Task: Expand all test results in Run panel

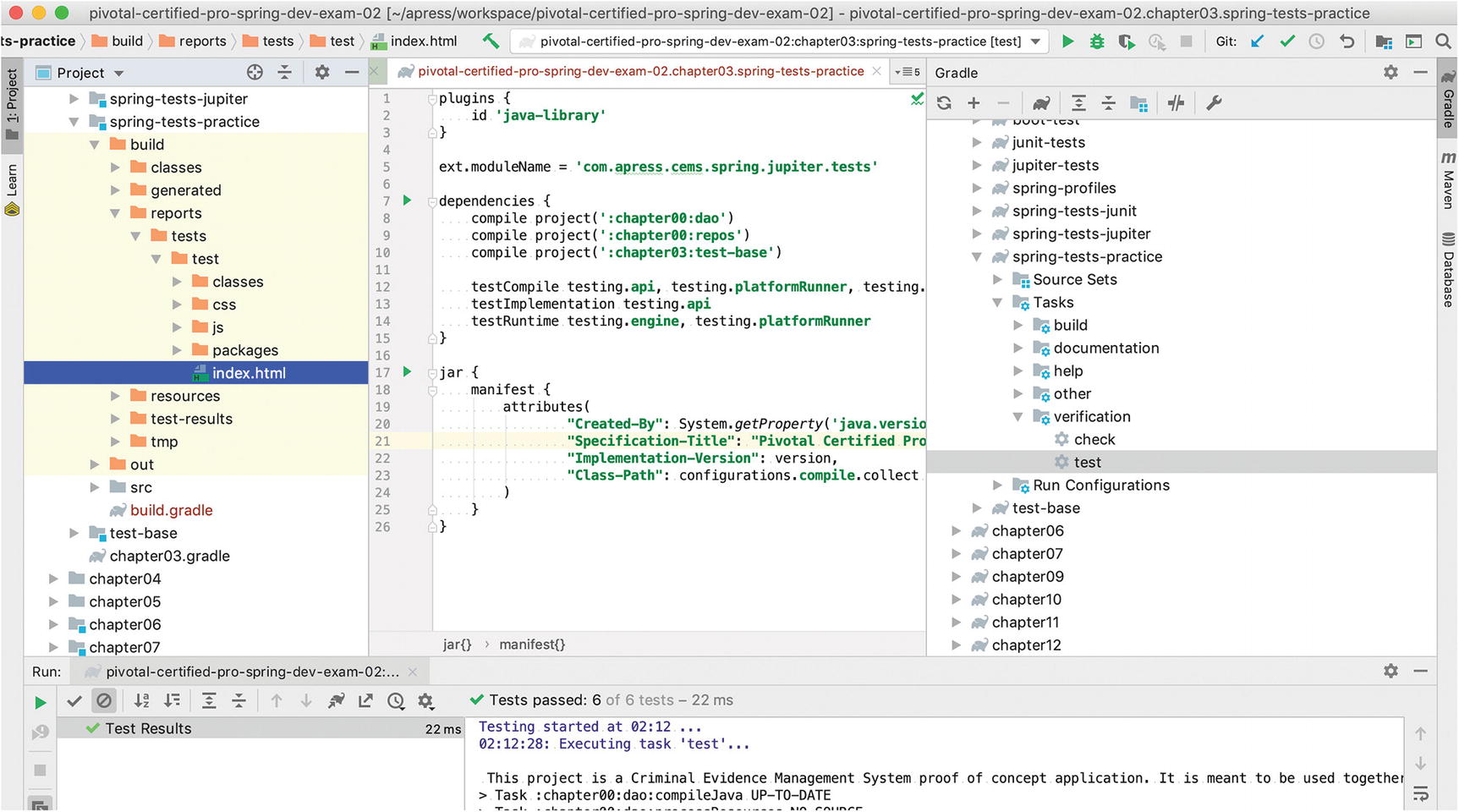Action: [x=209, y=700]
